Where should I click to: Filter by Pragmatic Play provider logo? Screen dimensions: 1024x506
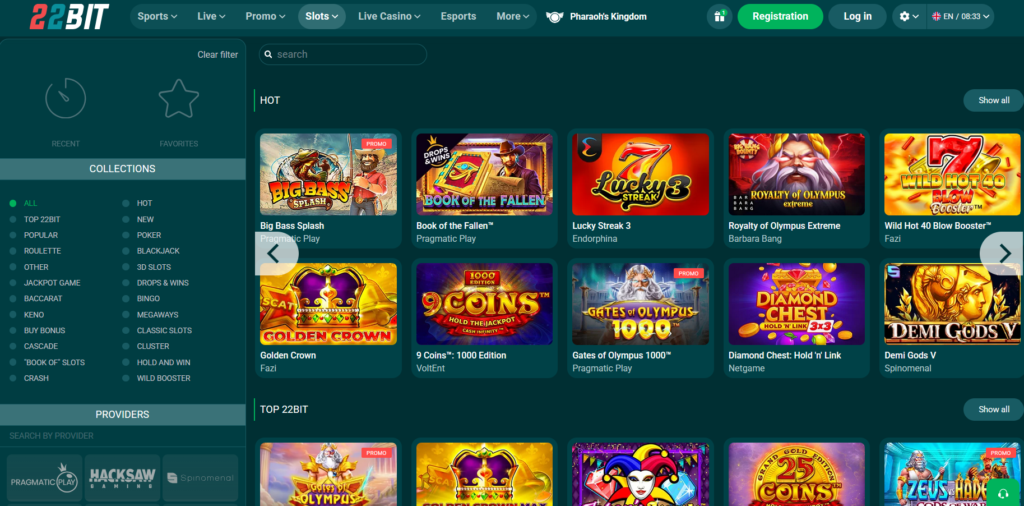44,479
